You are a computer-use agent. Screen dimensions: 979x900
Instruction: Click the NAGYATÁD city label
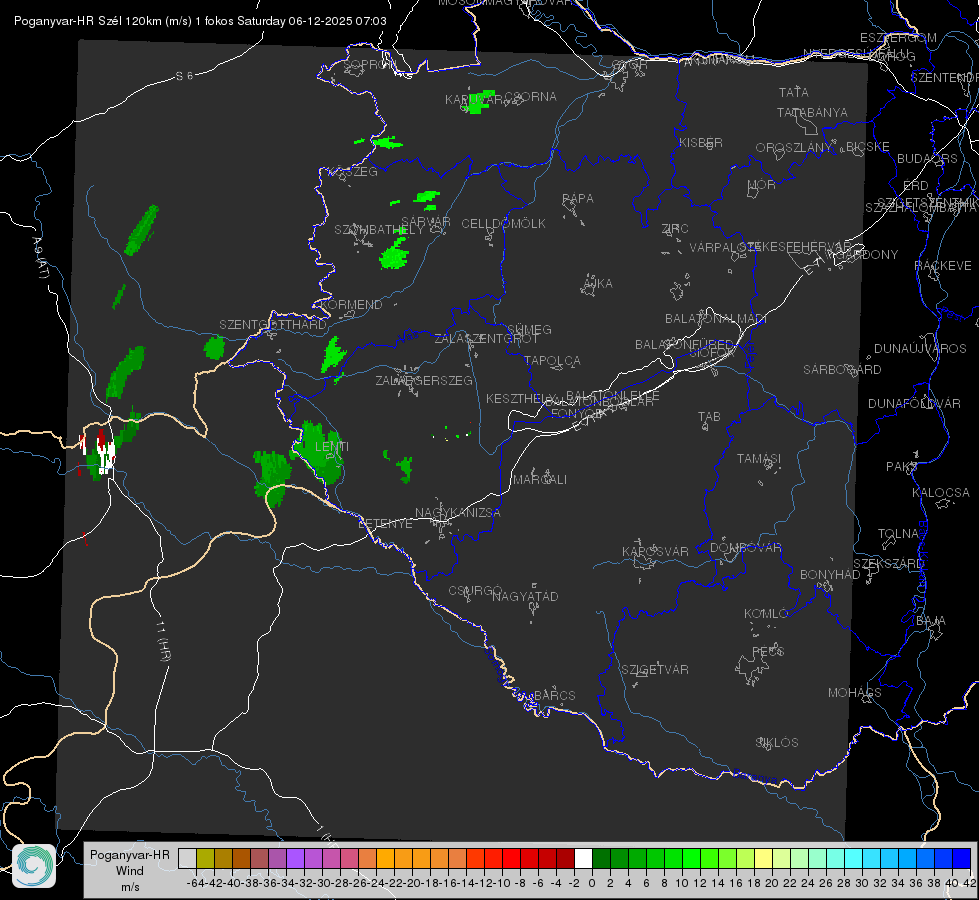coord(525,596)
